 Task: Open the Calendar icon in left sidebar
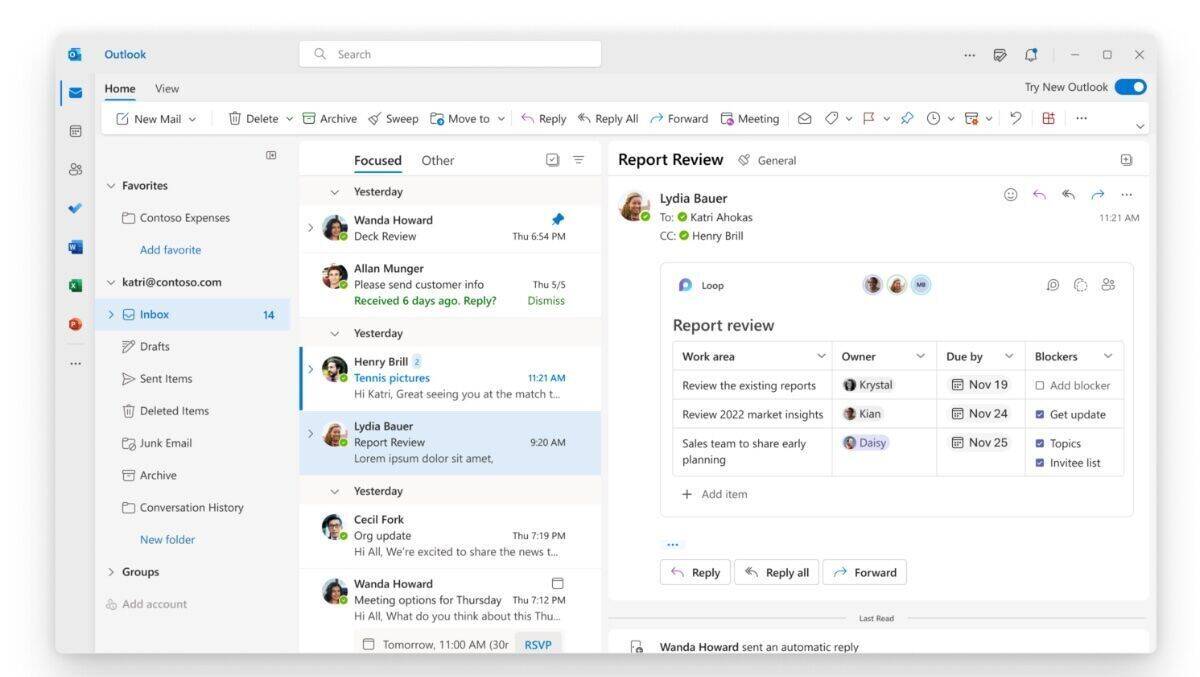pyautogui.click(x=75, y=131)
